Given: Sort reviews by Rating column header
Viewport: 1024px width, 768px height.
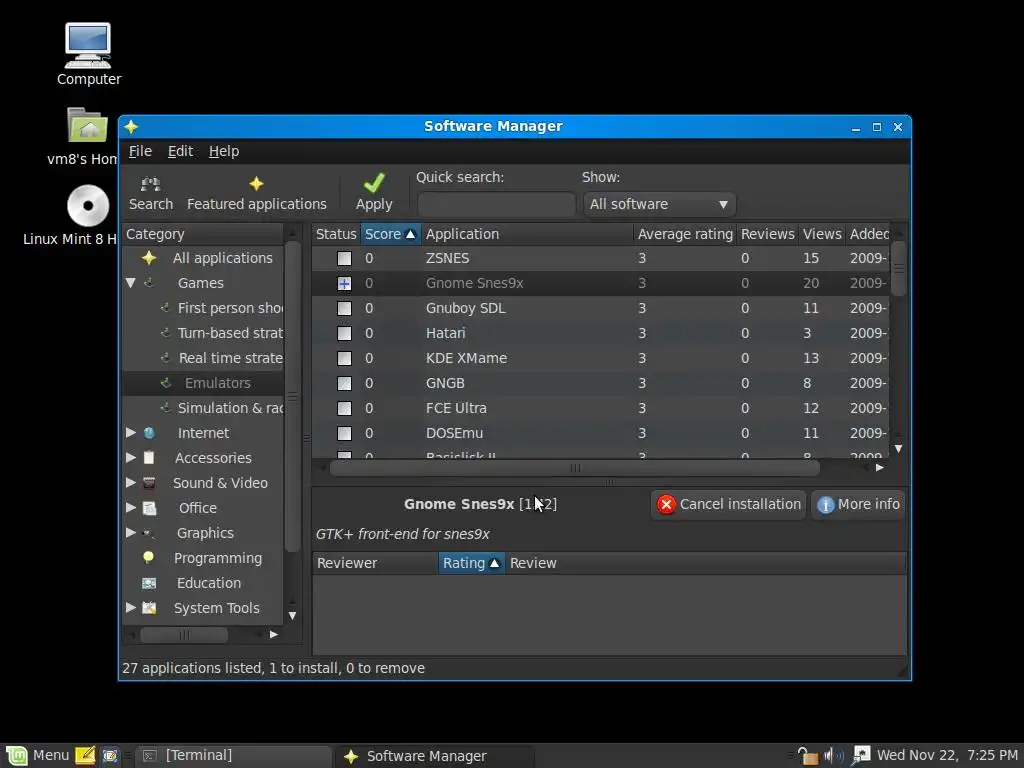Looking at the screenshot, I should coord(471,563).
